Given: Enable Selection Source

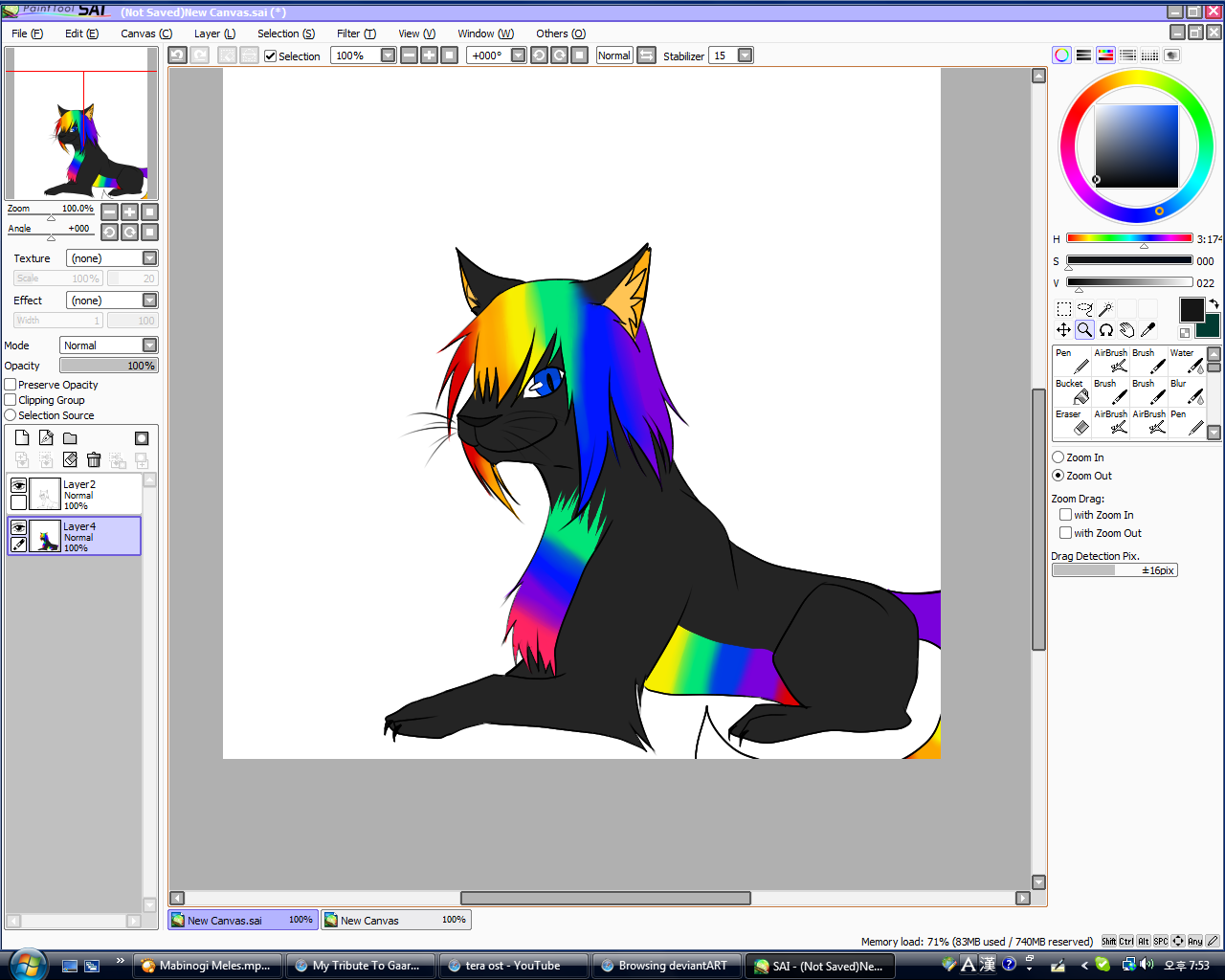Looking at the screenshot, I should coord(11,415).
